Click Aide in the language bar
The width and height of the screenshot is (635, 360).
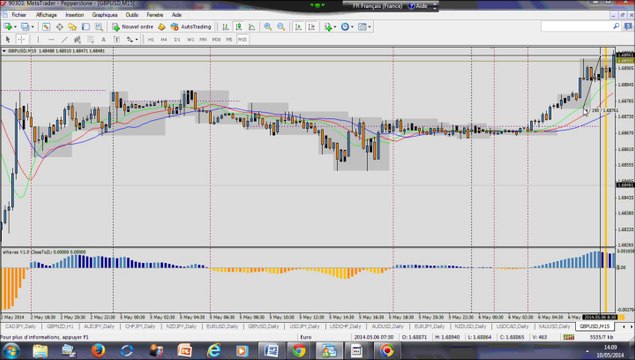coord(418,6)
